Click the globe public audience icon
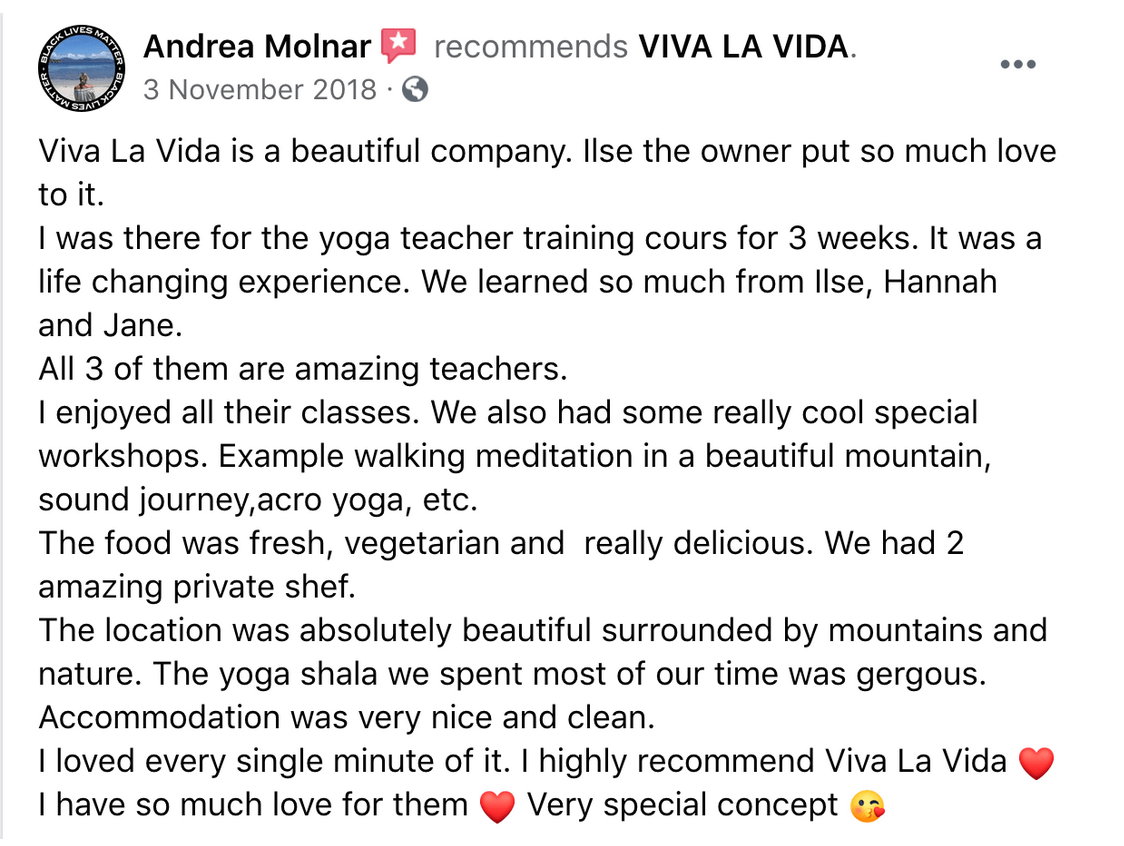This screenshot has height=846, width=1124. 415,90
